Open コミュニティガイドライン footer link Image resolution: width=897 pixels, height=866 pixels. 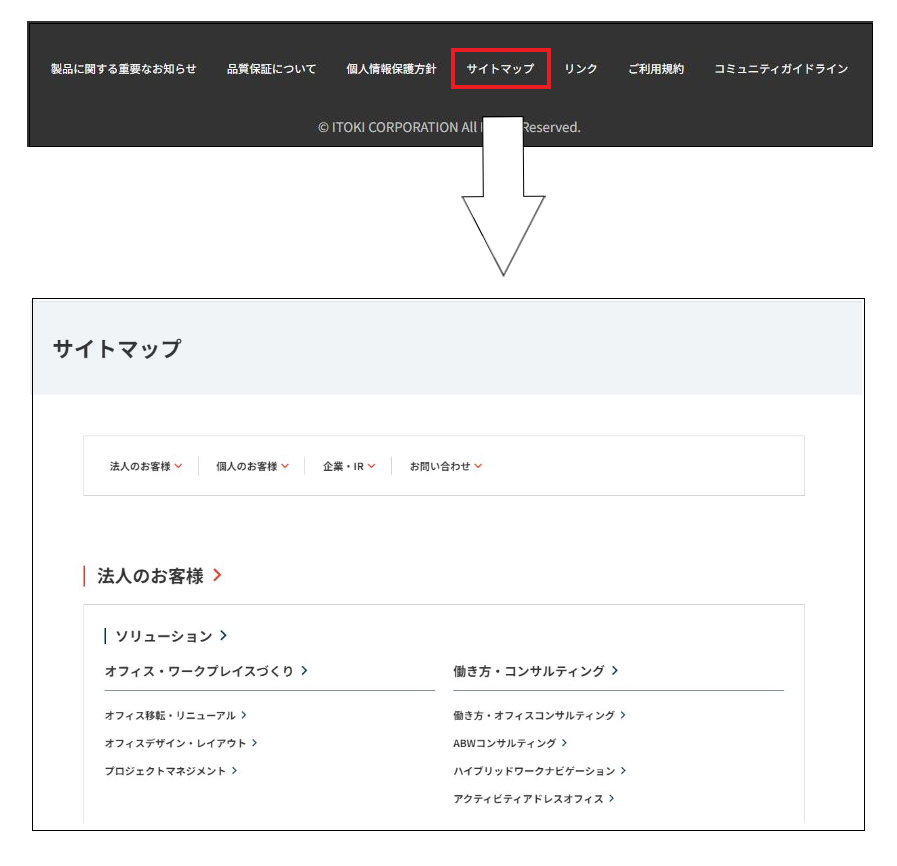[780, 69]
